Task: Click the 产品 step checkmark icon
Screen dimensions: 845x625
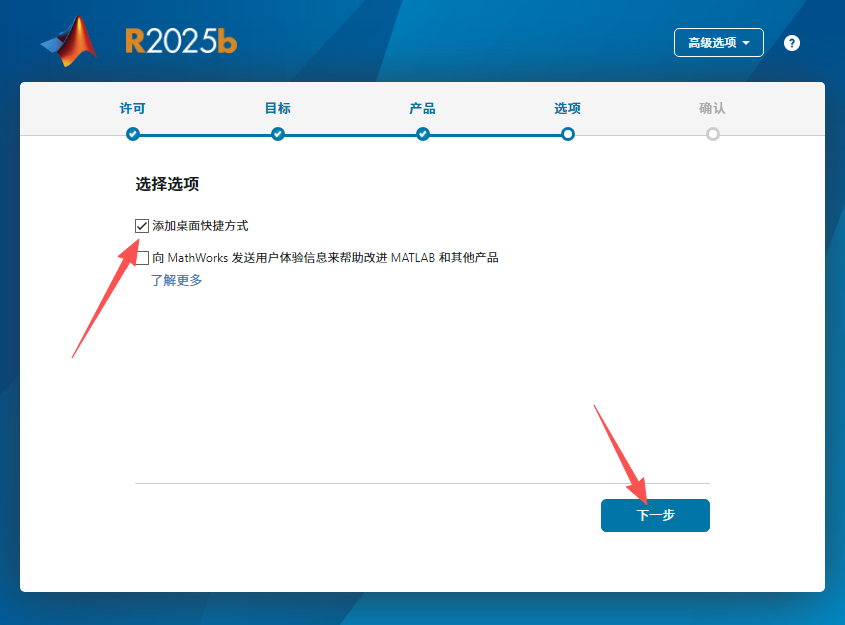Action: click(423, 133)
